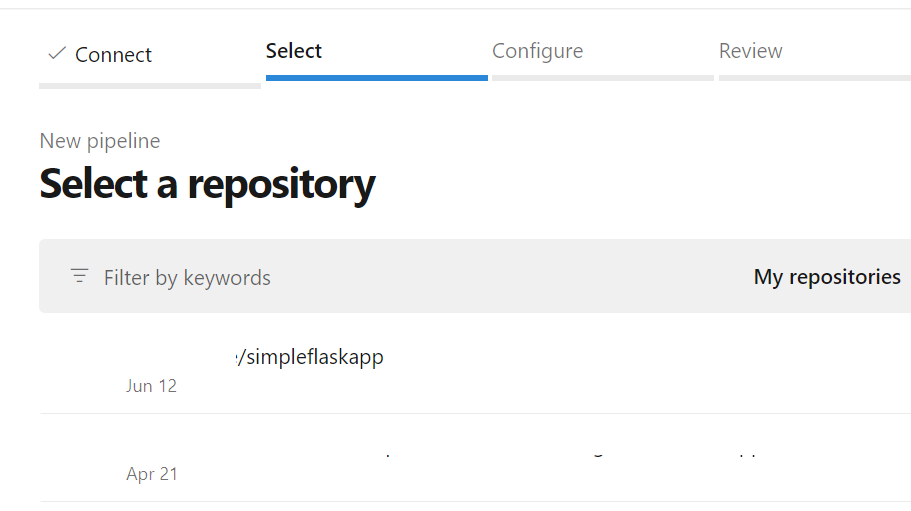Click the Jun 12 date under simpleflaskapp

(152, 386)
